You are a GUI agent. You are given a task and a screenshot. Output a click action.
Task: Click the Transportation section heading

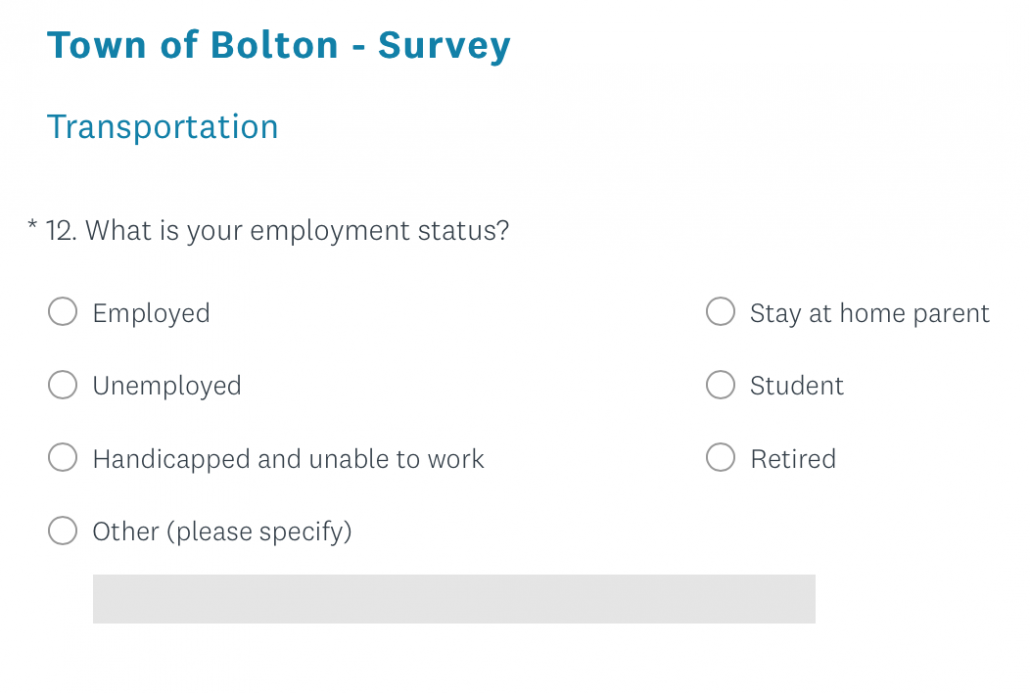[x=162, y=126]
